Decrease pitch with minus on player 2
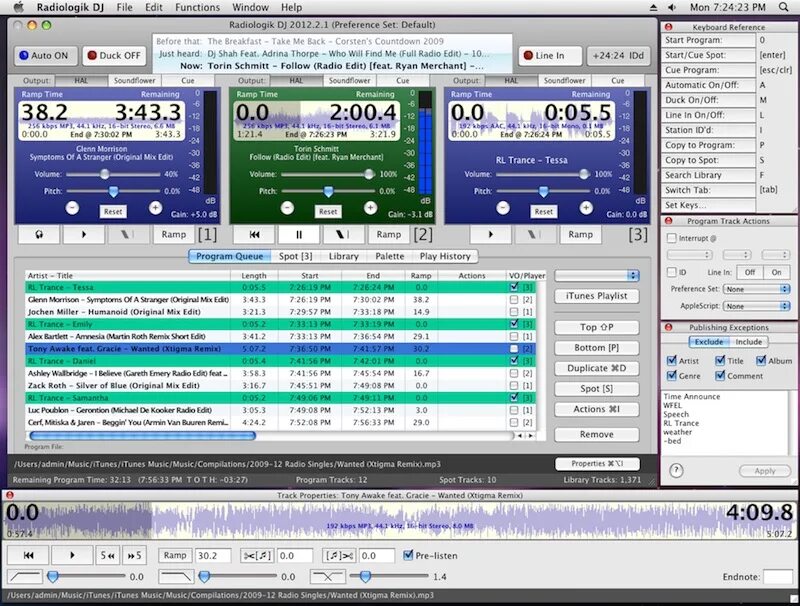The width and height of the screenshot is (800, 606). [x=287, y=208]
